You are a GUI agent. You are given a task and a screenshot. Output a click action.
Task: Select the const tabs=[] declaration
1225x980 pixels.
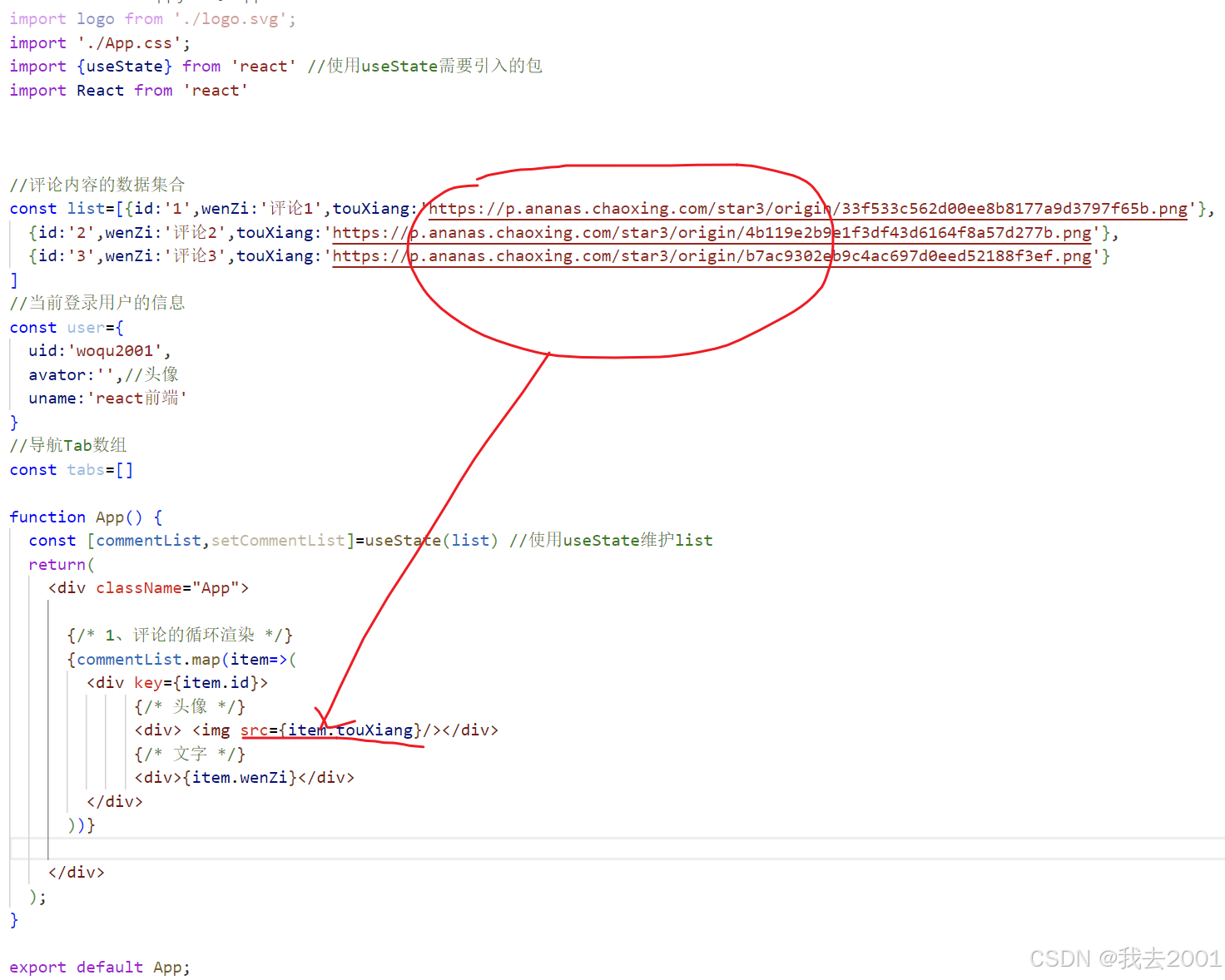click(71, 469)
